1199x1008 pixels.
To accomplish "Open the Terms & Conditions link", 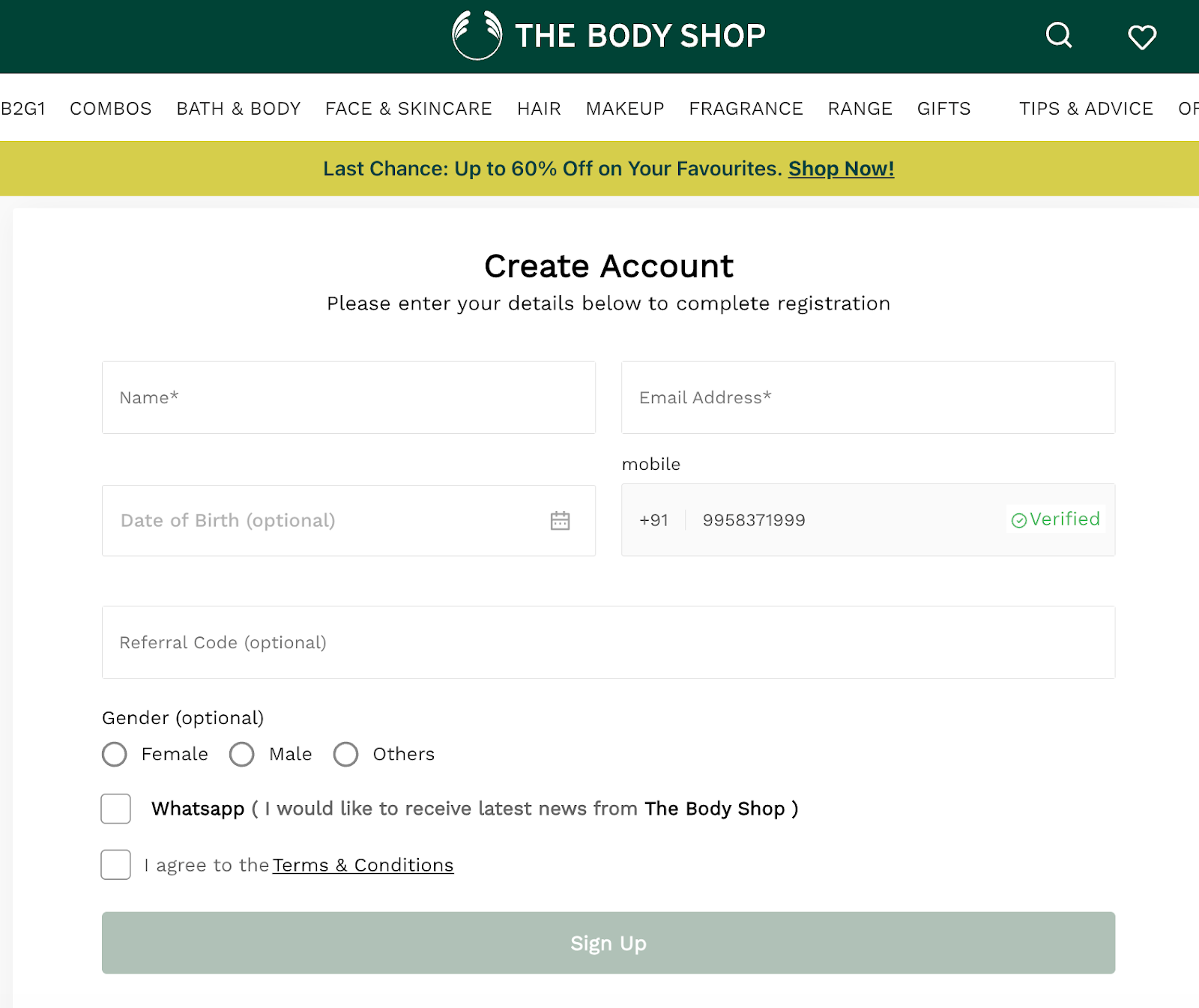I will 363,865.
